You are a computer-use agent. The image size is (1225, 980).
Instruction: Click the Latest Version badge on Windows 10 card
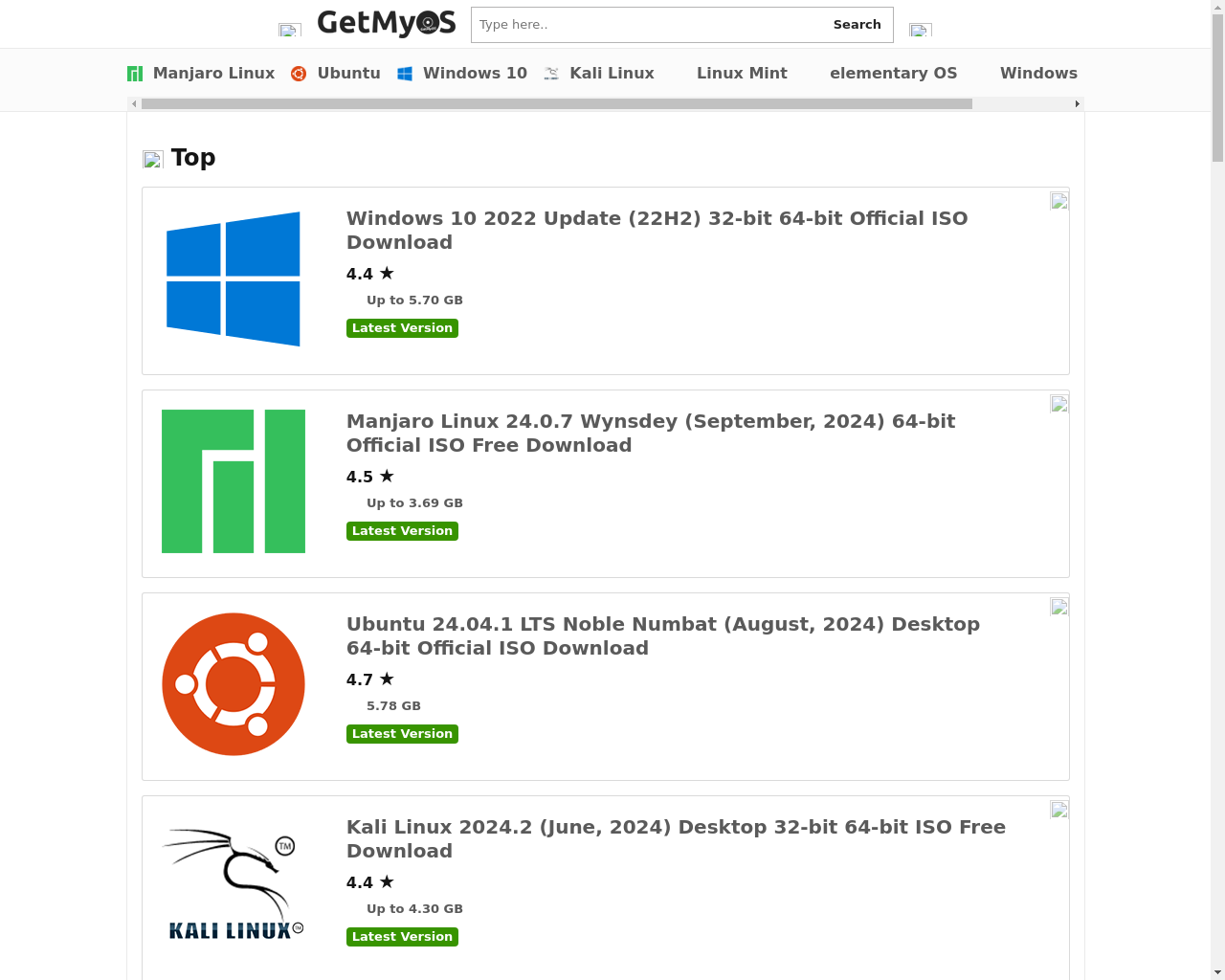(402, 328)
